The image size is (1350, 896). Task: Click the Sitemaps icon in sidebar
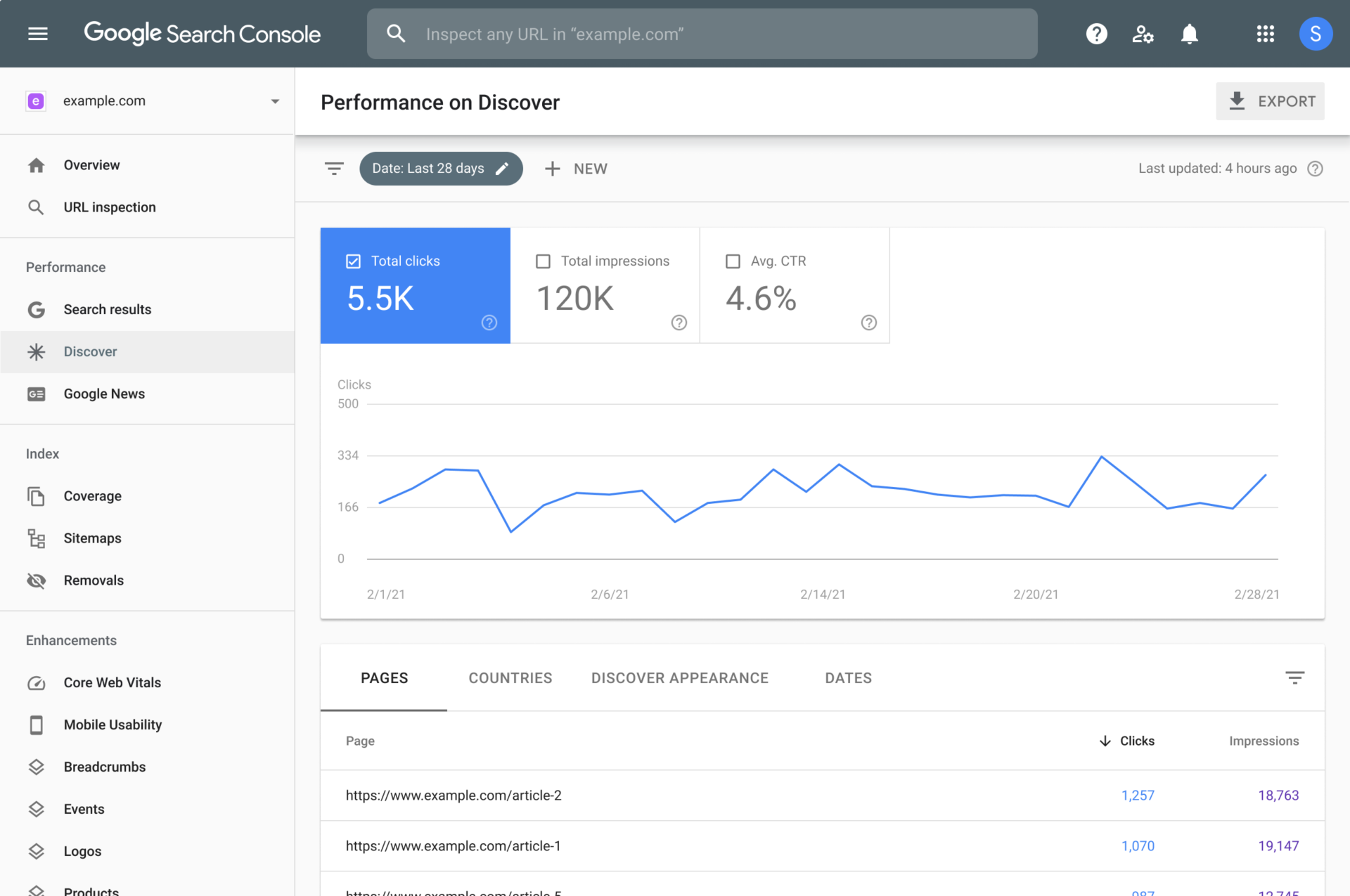(x=35, y=537)
